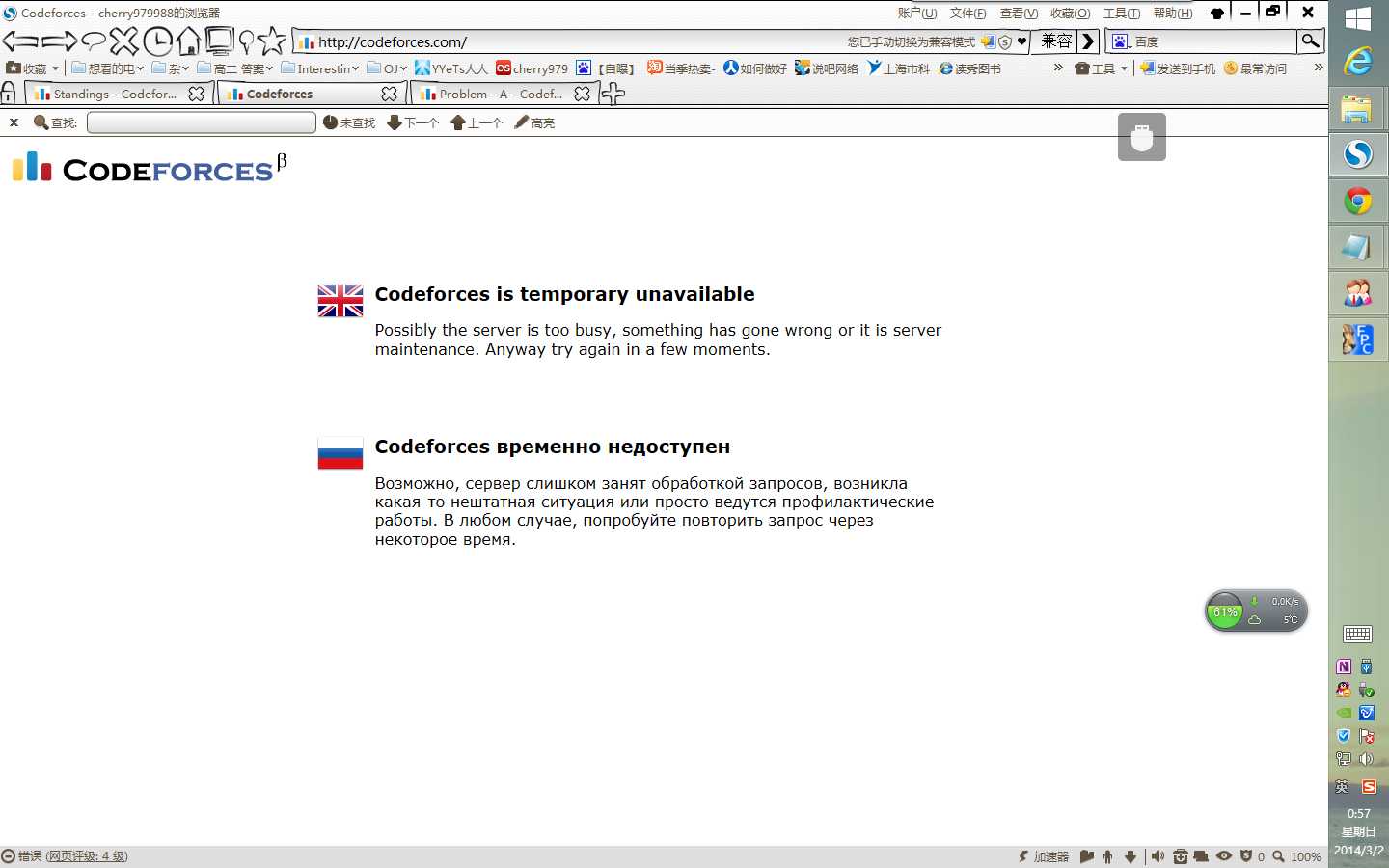Open 收藏(O) menu
Image resolution: width=1389 pixels, height=868 pixels.
tap(1070, 13)
